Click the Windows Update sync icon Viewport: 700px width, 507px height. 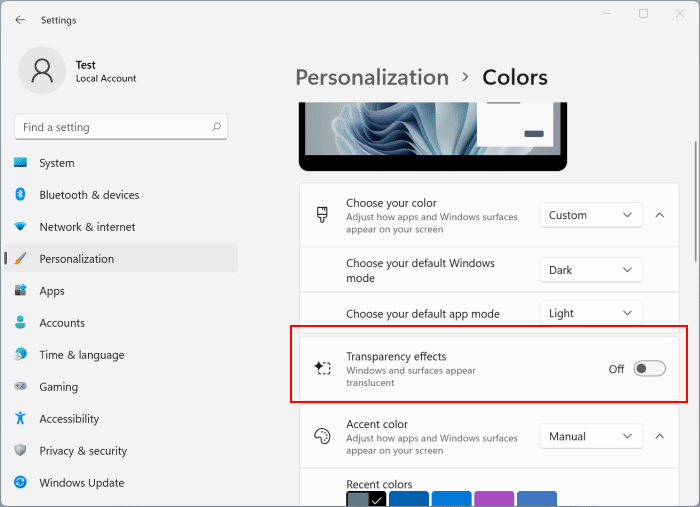pyautogui.click(x=21, y=482)
